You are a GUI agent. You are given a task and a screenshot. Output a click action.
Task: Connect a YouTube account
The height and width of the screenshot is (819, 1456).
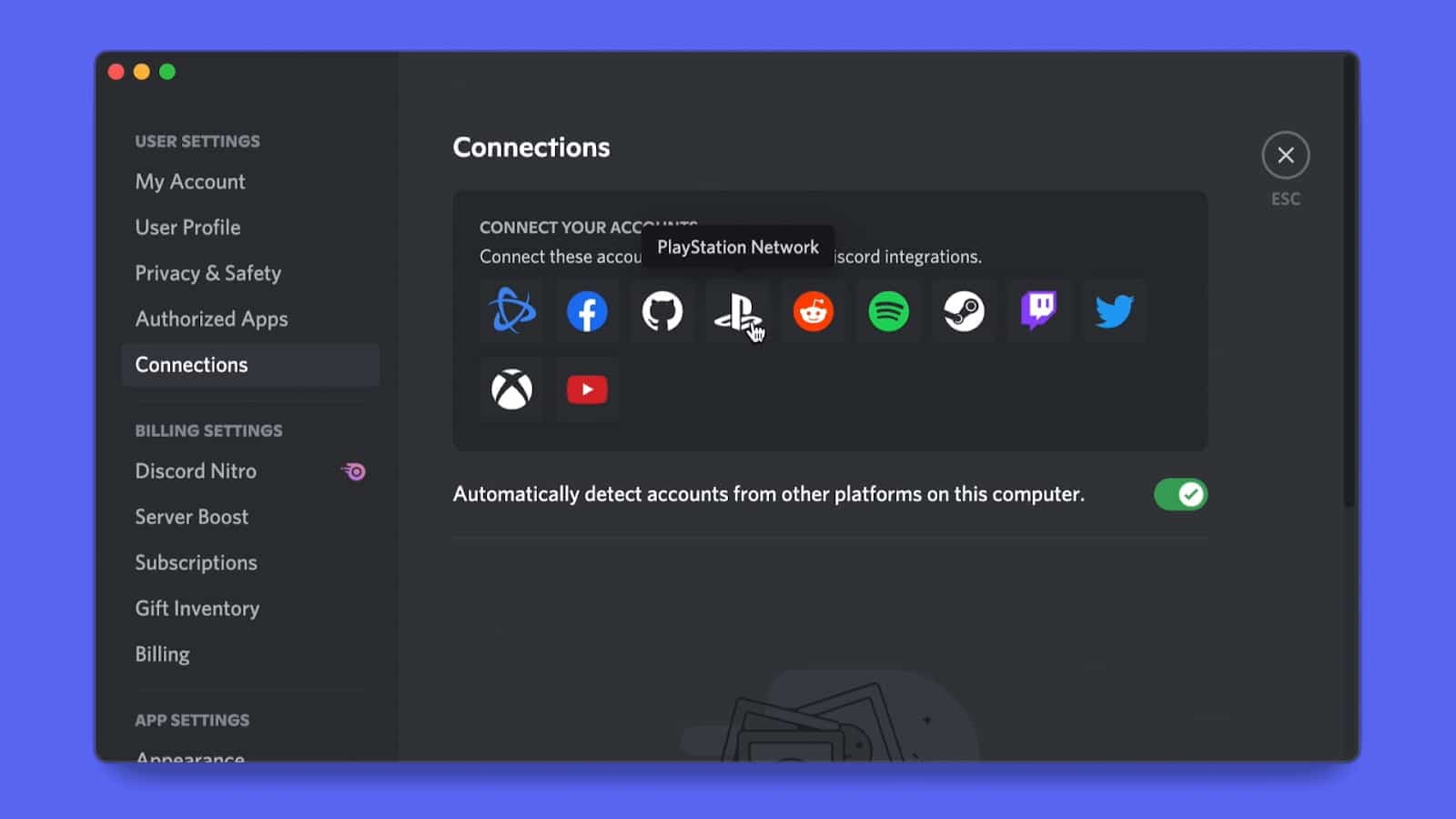click(587, 389)
